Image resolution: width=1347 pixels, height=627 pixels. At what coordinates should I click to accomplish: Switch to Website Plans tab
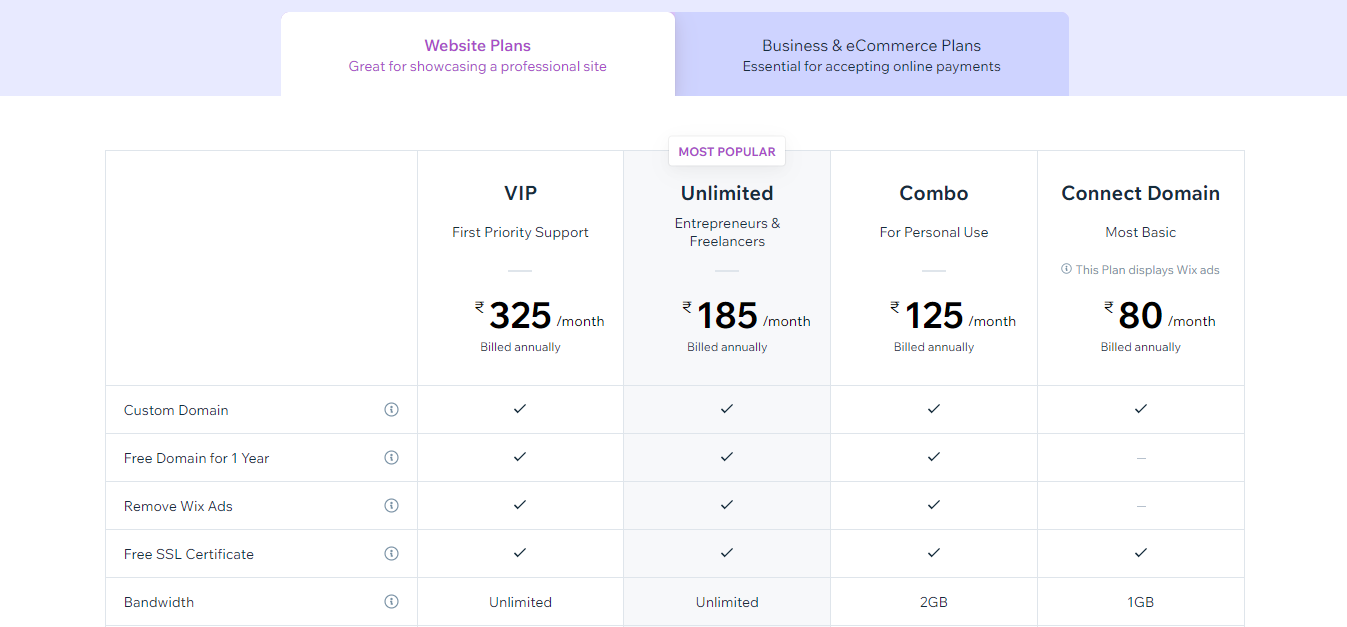point(478,54)
